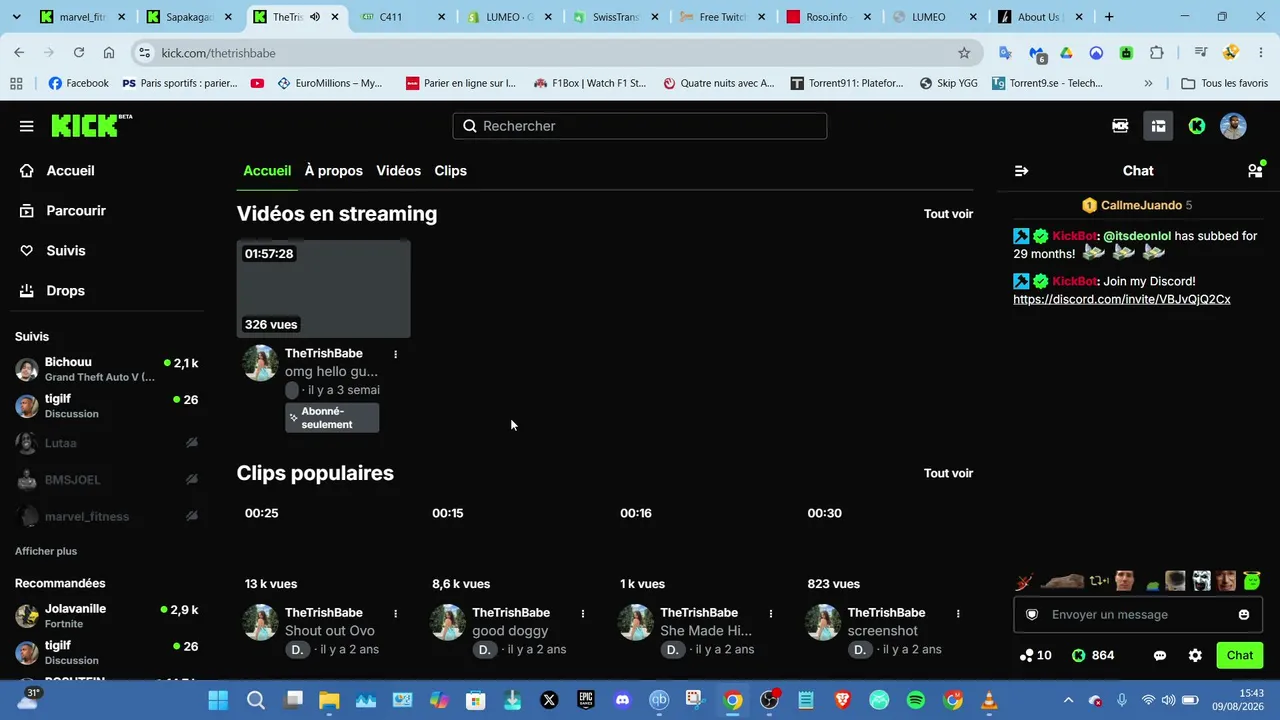This screenshot has width=1280, height=720.
Task: Collapse the chat panel arrow icon
Action: (x=1021, y=171)
